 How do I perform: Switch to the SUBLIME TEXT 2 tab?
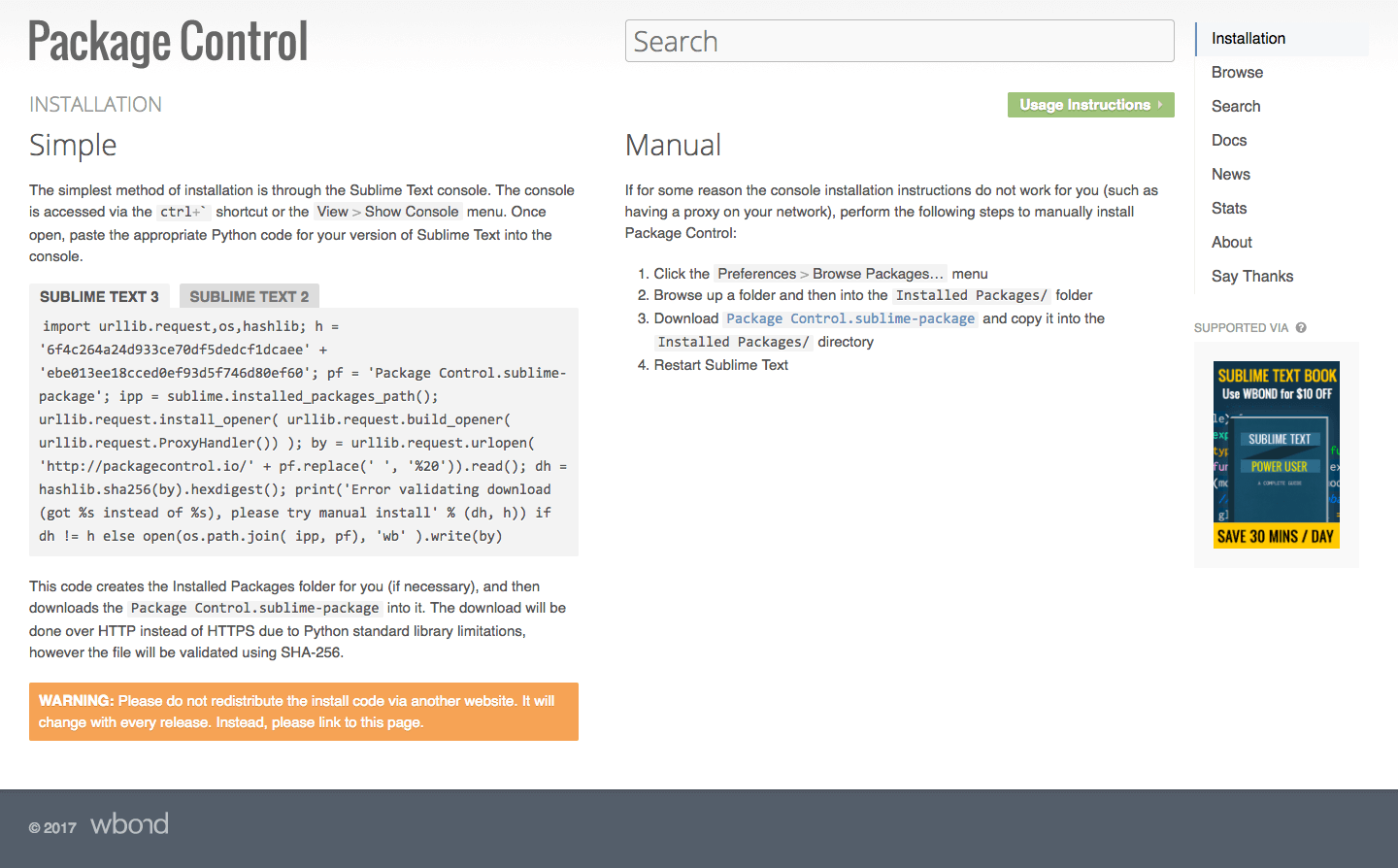(x=250, y=296)
